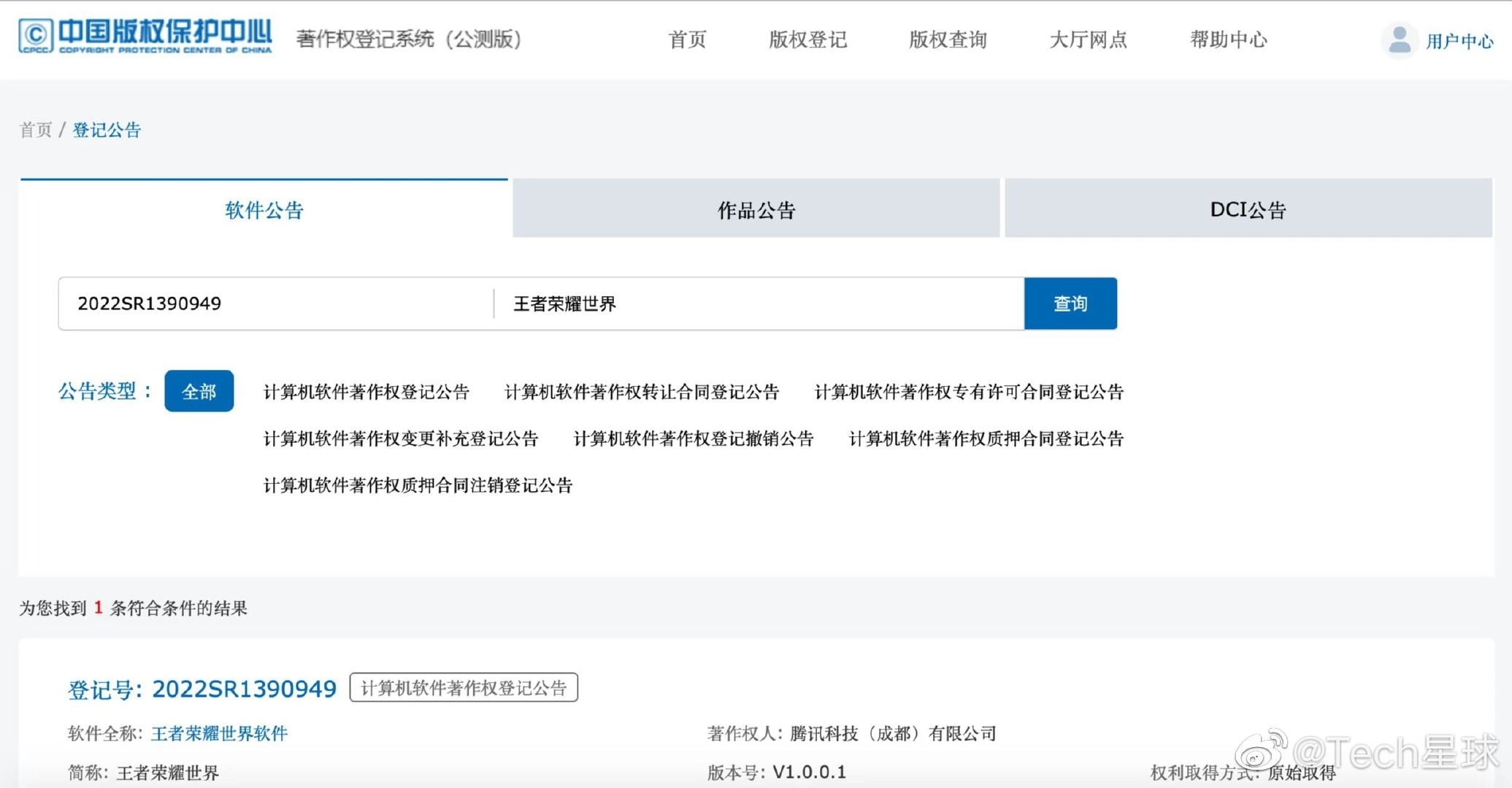
Task: Click 简称: 王者荣耀世界 text
Action: [x=143, y=773]
